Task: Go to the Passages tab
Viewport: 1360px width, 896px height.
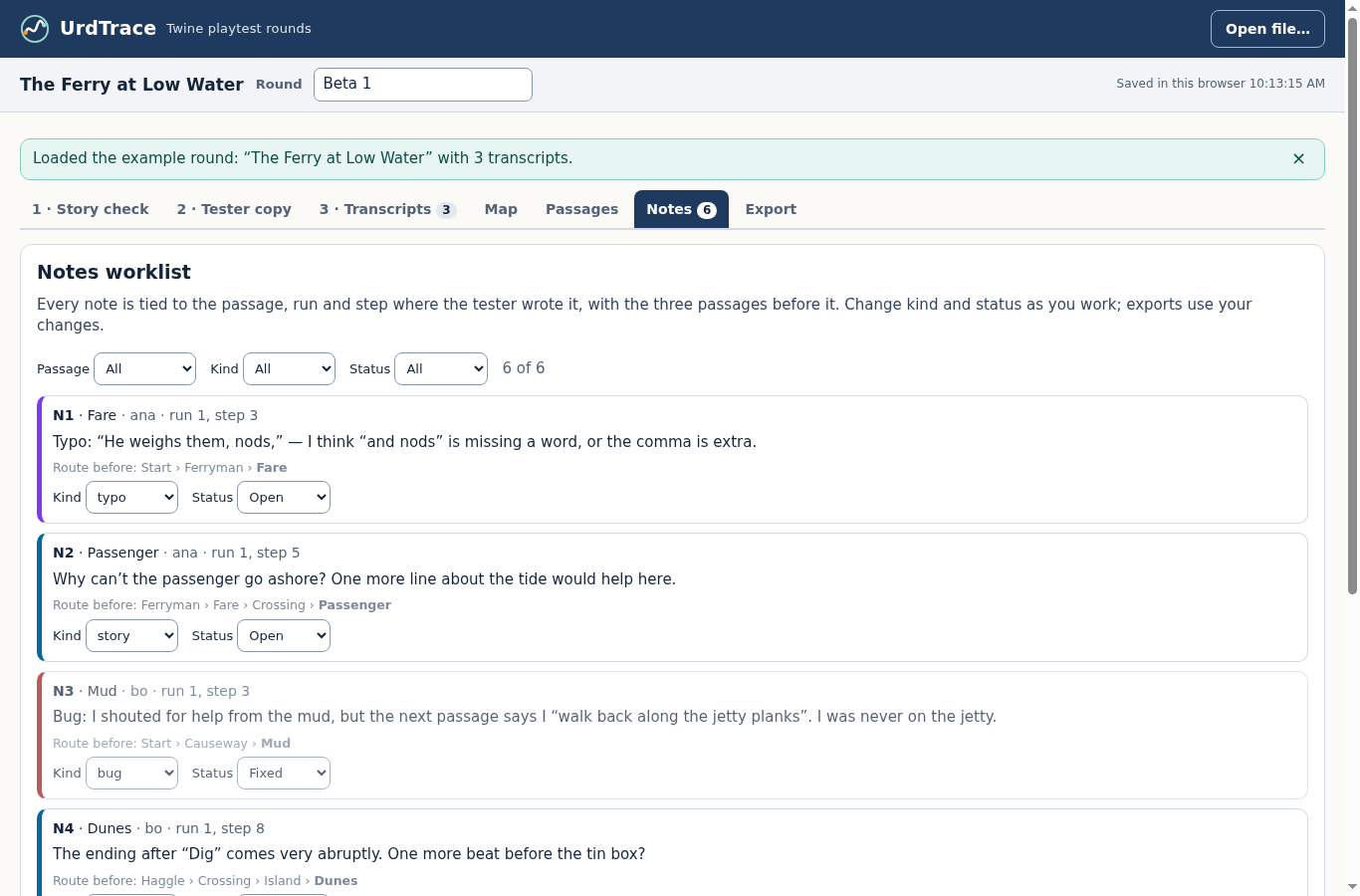Action: pyautogui.click(x=581, y=209)
